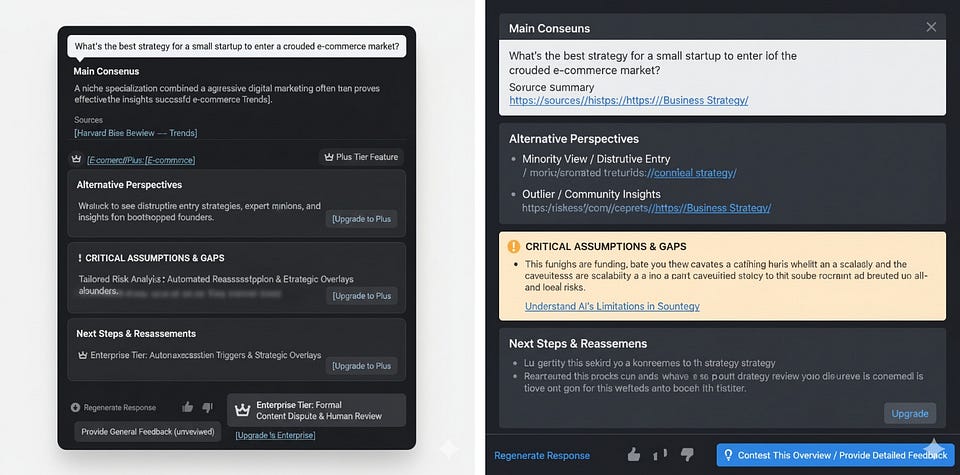Screen dimensions: 960x475
Task: Click Upgrade to Plus in Alternative Perspectives card
Action: click(x=361, y=219)
